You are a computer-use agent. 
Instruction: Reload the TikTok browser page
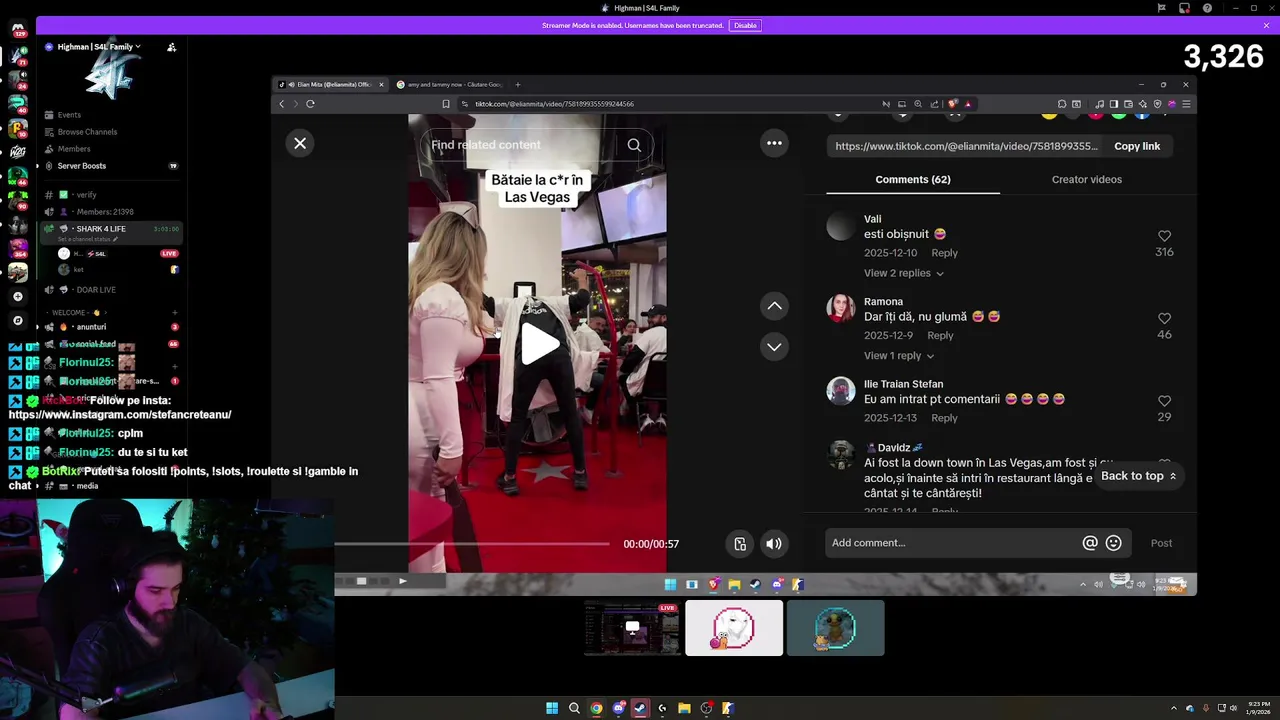click(310, 104)
